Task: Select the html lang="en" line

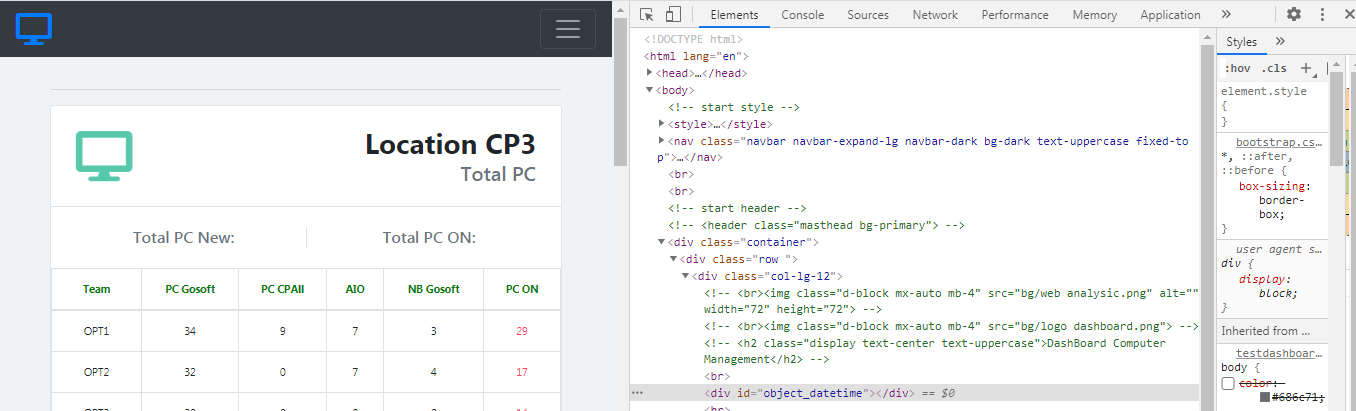Action: click(x=696, y=56)
